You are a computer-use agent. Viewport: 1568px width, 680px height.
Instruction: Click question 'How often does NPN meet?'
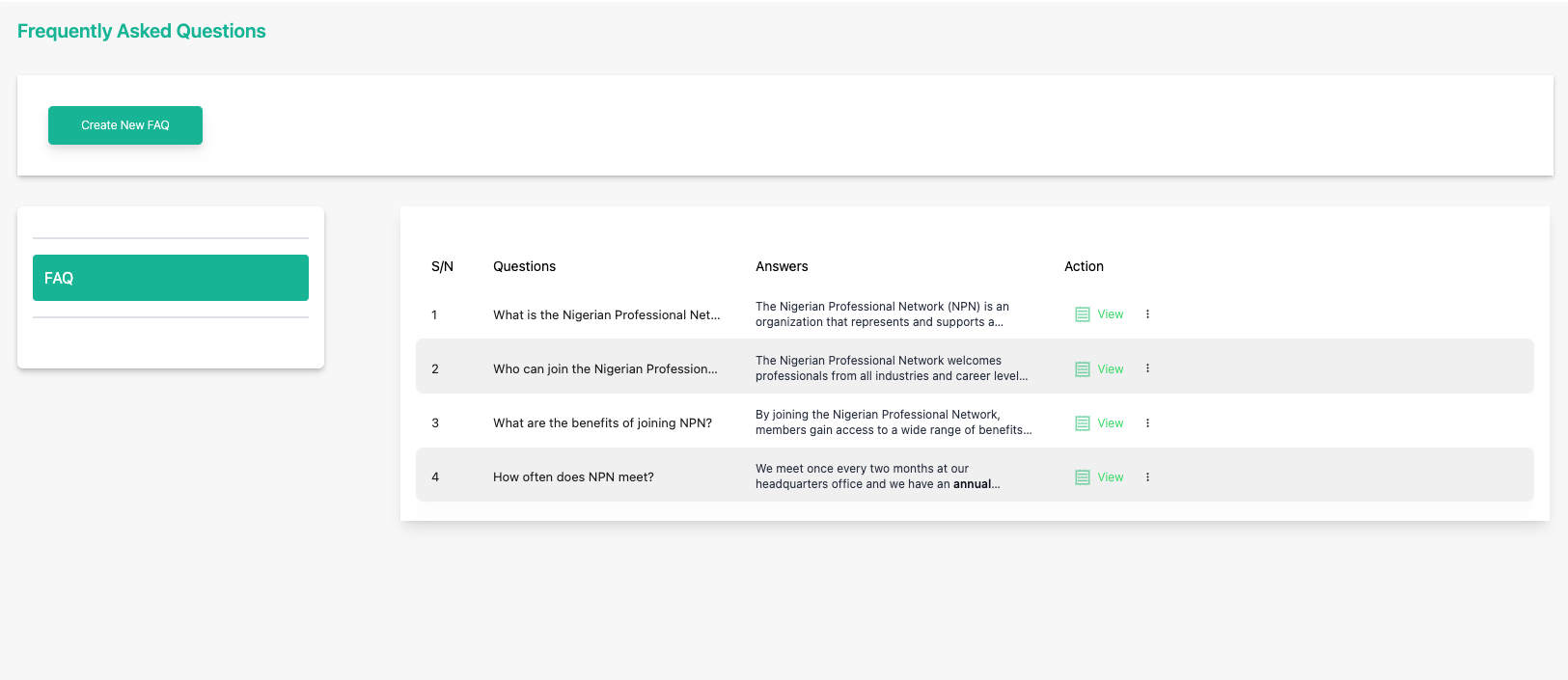click(573, 477)
